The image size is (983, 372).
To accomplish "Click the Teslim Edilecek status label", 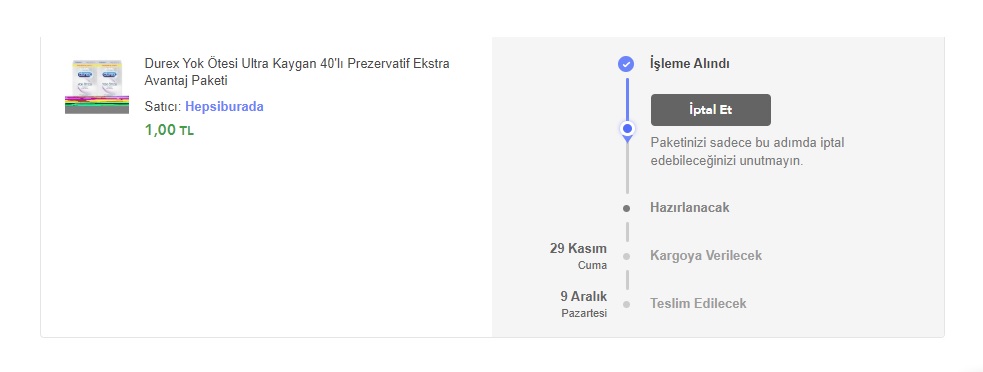I will point(698,304).
